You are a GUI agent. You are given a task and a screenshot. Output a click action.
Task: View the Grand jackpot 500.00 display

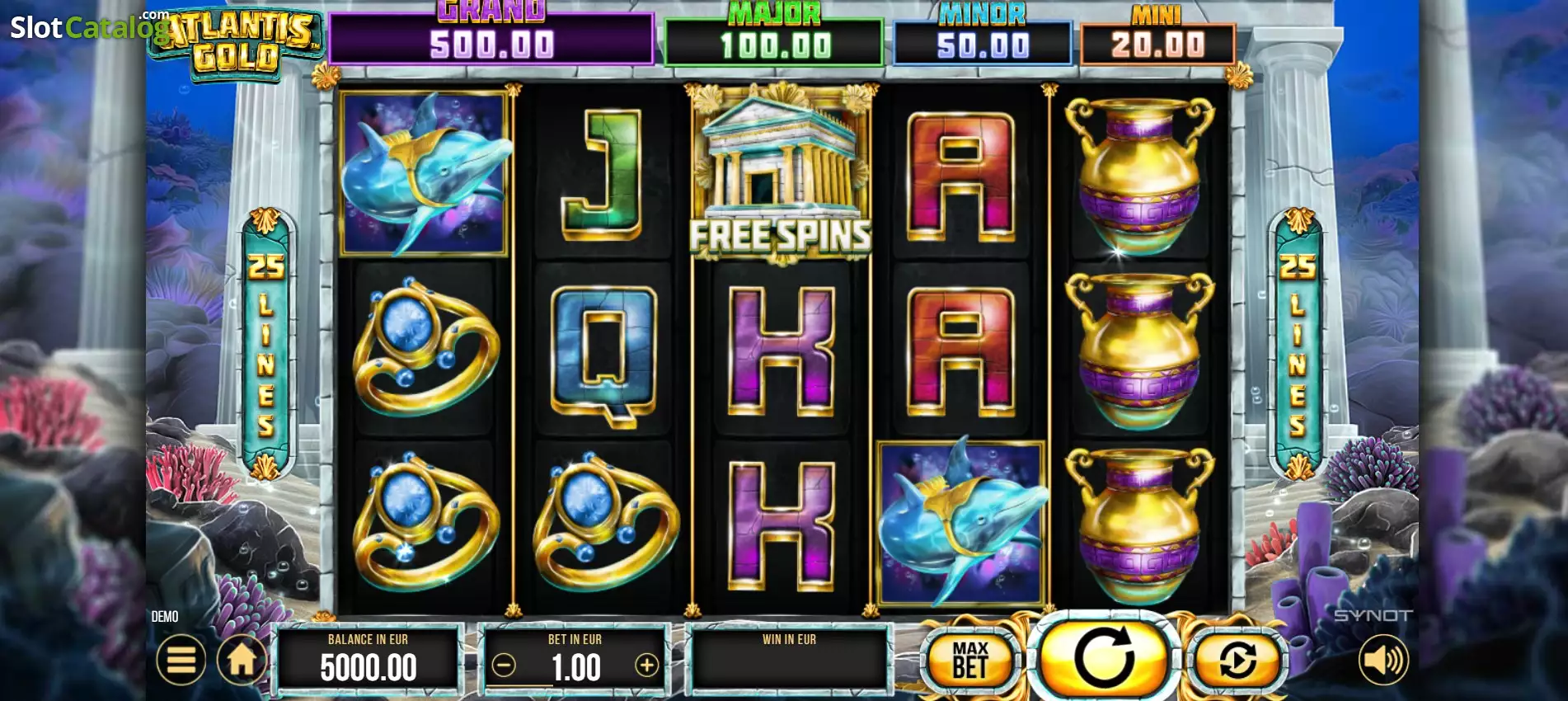click(x=491, y=39)
